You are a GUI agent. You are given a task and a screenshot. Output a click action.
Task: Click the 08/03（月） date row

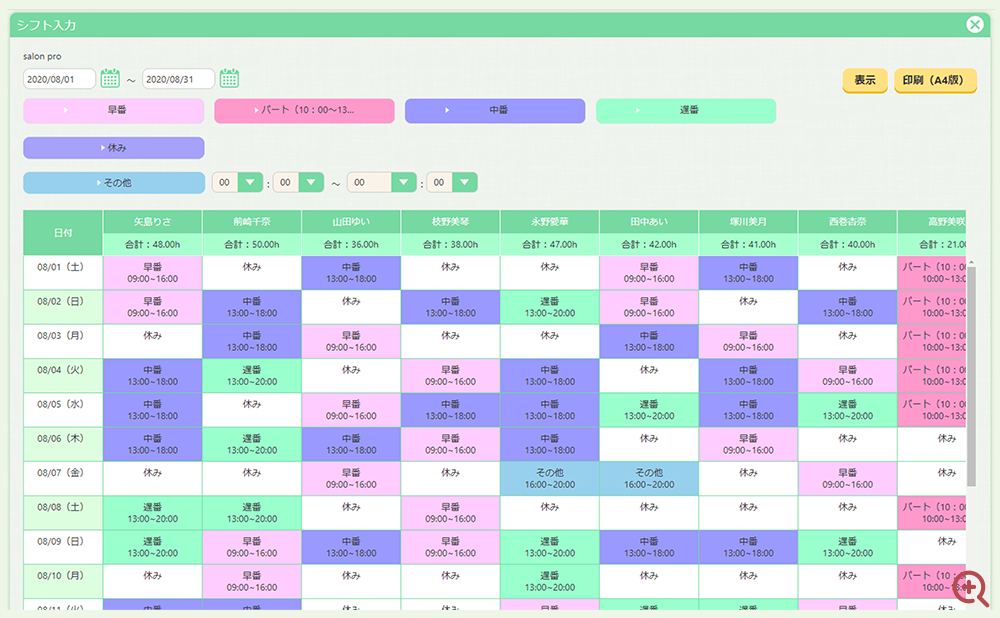click(63, 342)
